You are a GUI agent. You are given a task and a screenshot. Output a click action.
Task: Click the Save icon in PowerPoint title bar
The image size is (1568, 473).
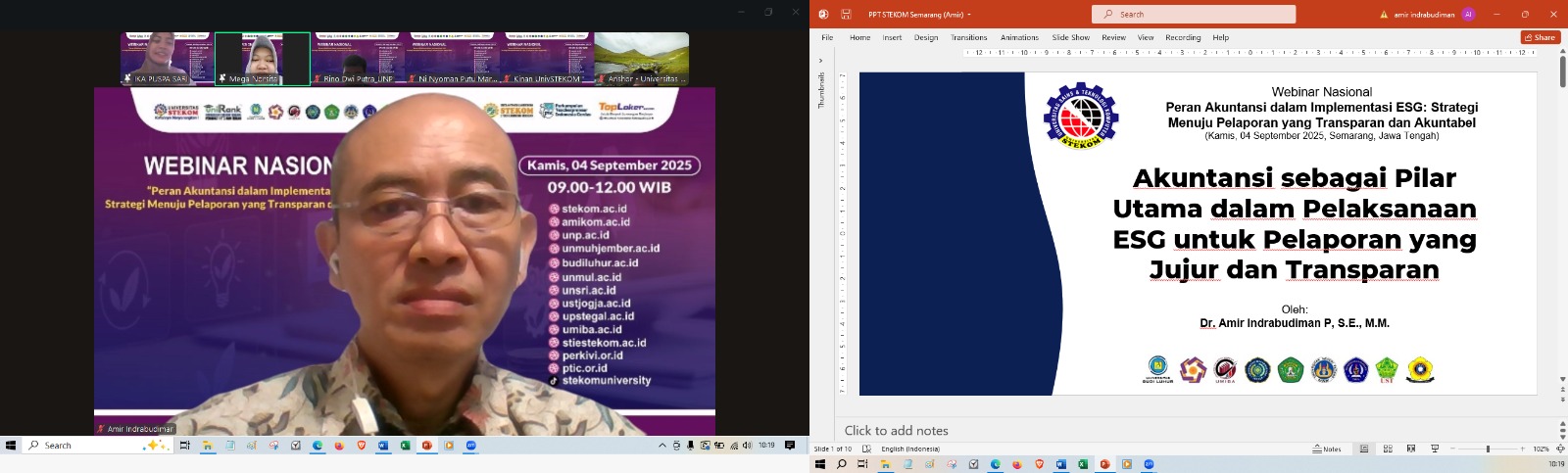coord(846,15)
